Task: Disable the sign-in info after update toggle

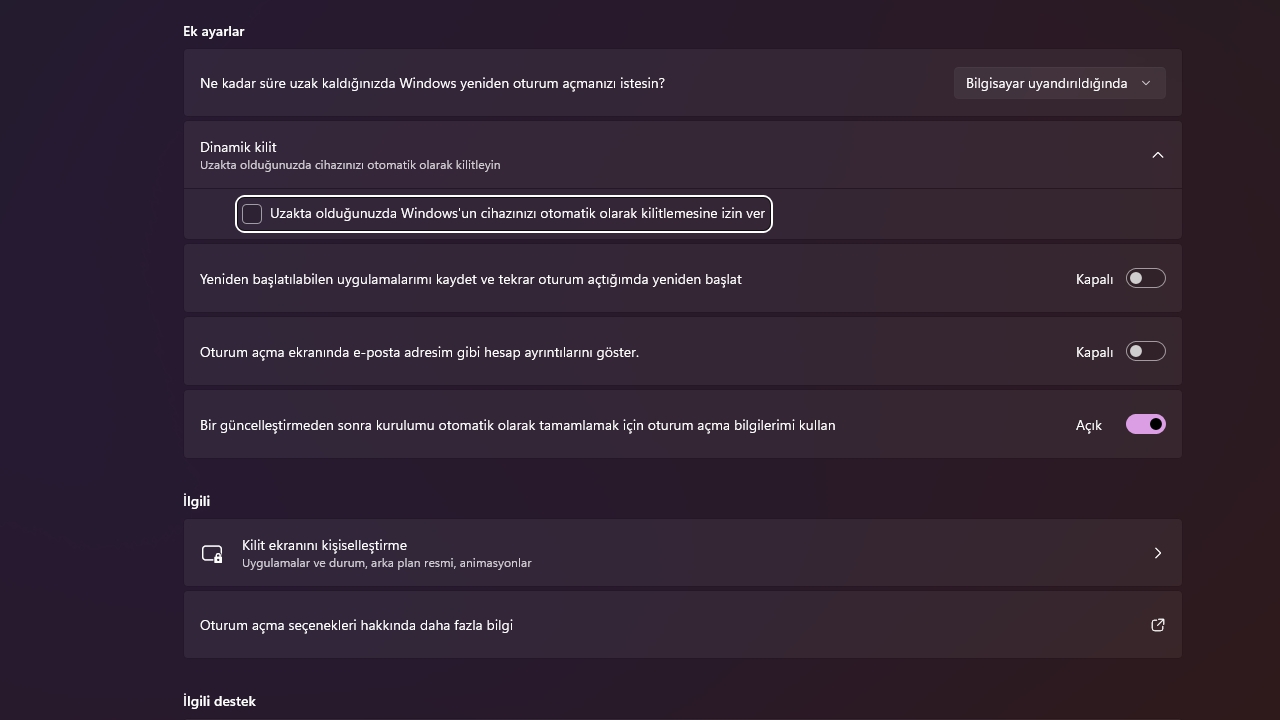Action: 1145,425
